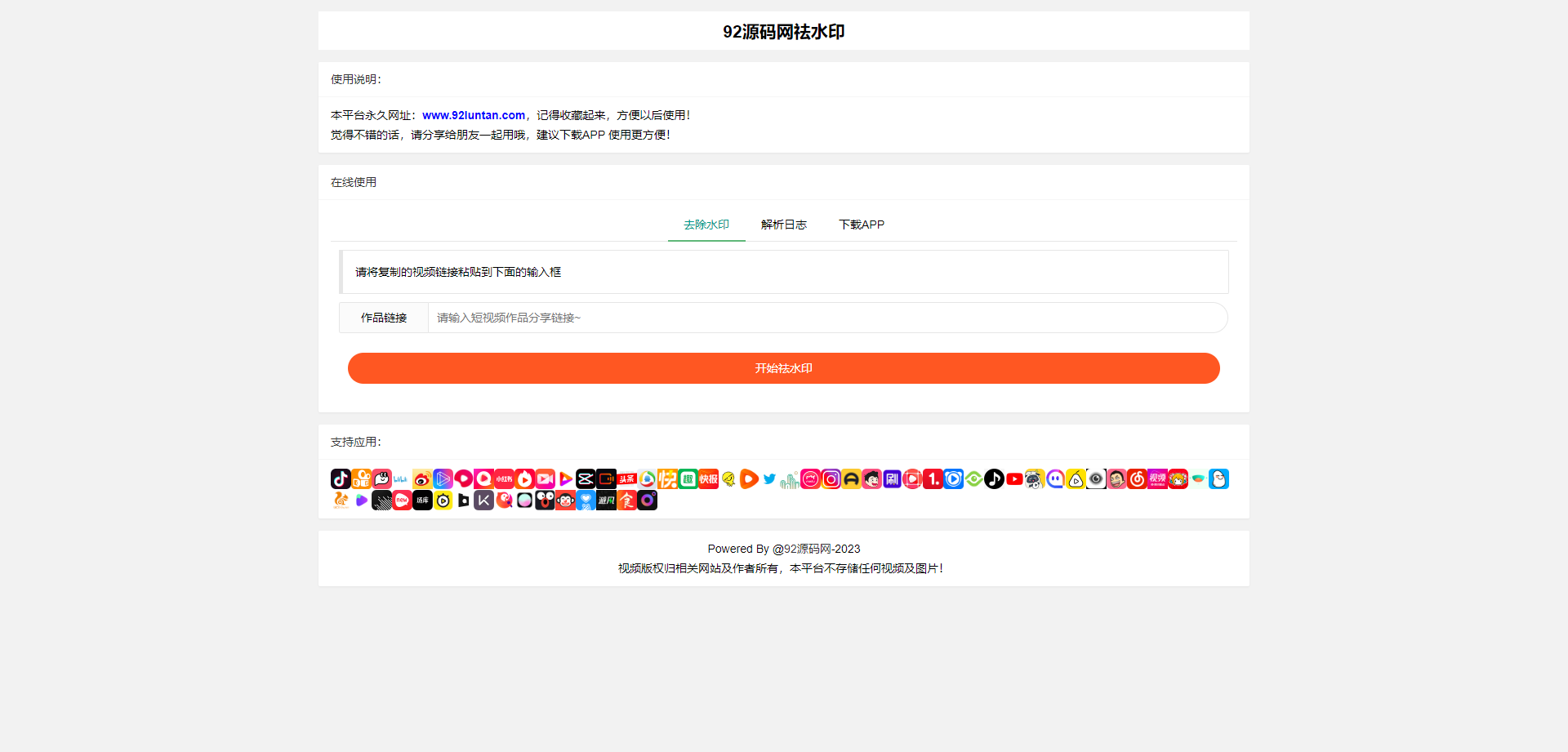This screenshot has height=752, width=1568.
Task: Click the black CapCut scissors icon
Action: [586, 478]
